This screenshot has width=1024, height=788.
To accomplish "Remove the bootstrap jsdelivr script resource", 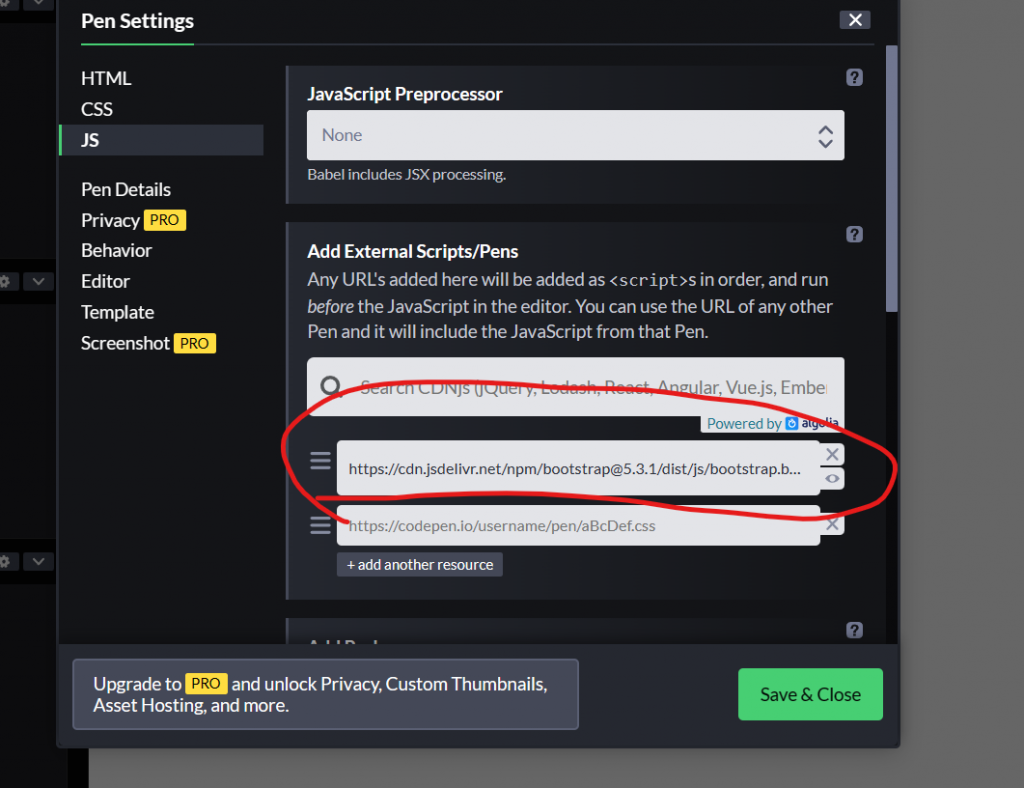I will click(832, 454).
